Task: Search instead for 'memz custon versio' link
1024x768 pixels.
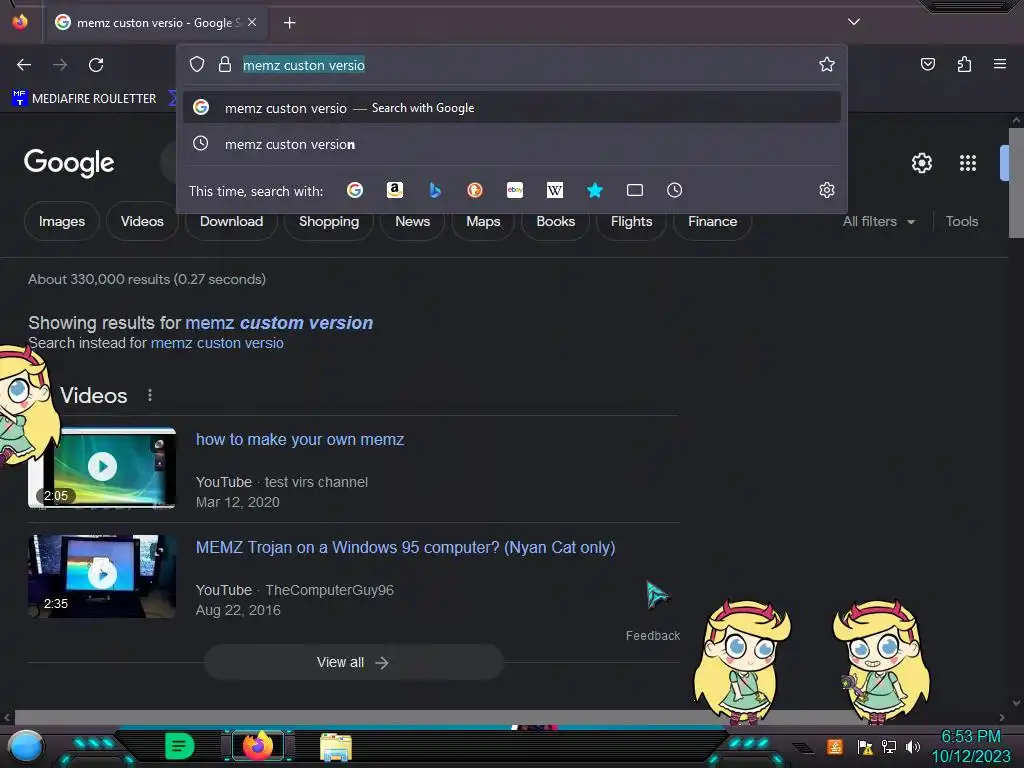Action: click(217, 343)
